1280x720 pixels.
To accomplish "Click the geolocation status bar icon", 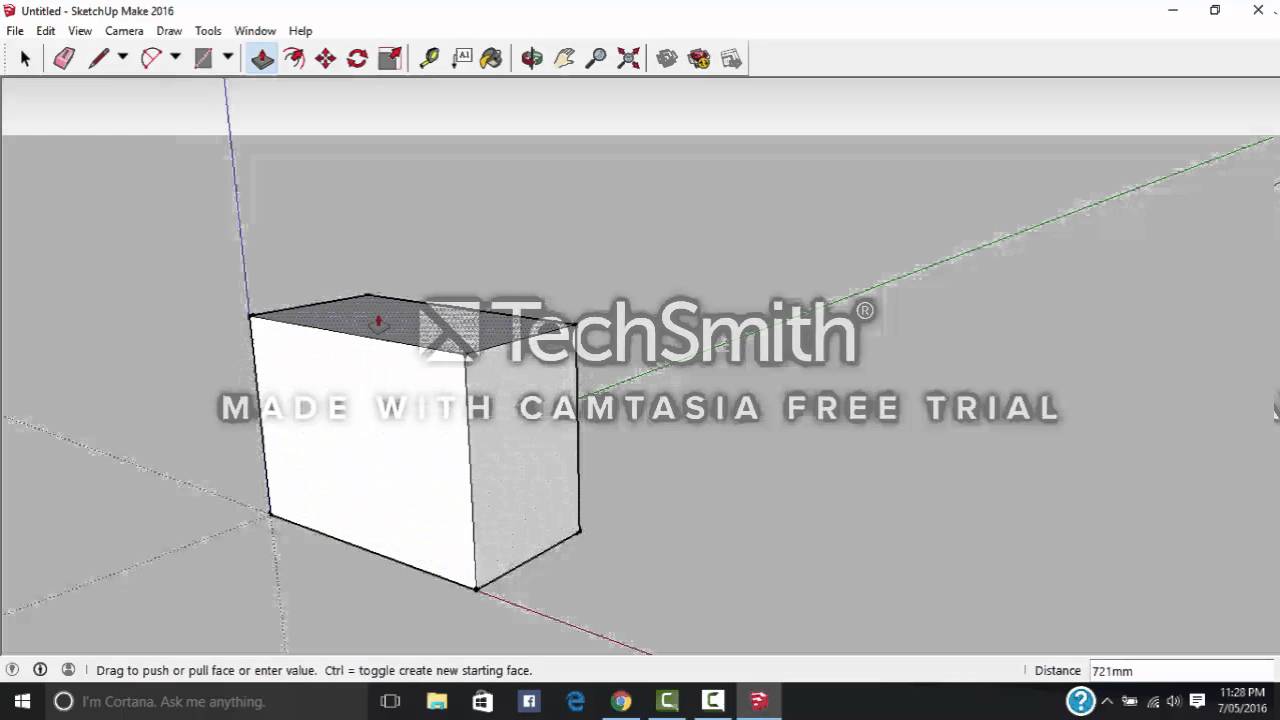I will click(x=12, y=670).
